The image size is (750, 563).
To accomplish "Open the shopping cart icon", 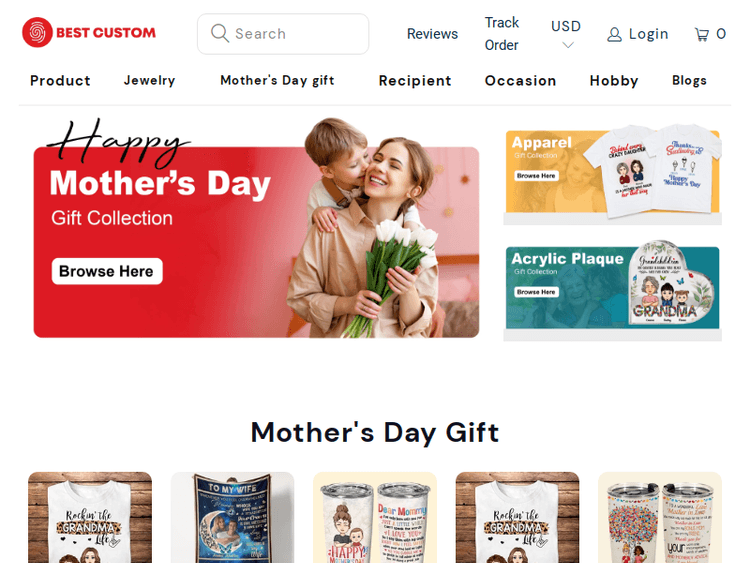I will click(702, 34).
